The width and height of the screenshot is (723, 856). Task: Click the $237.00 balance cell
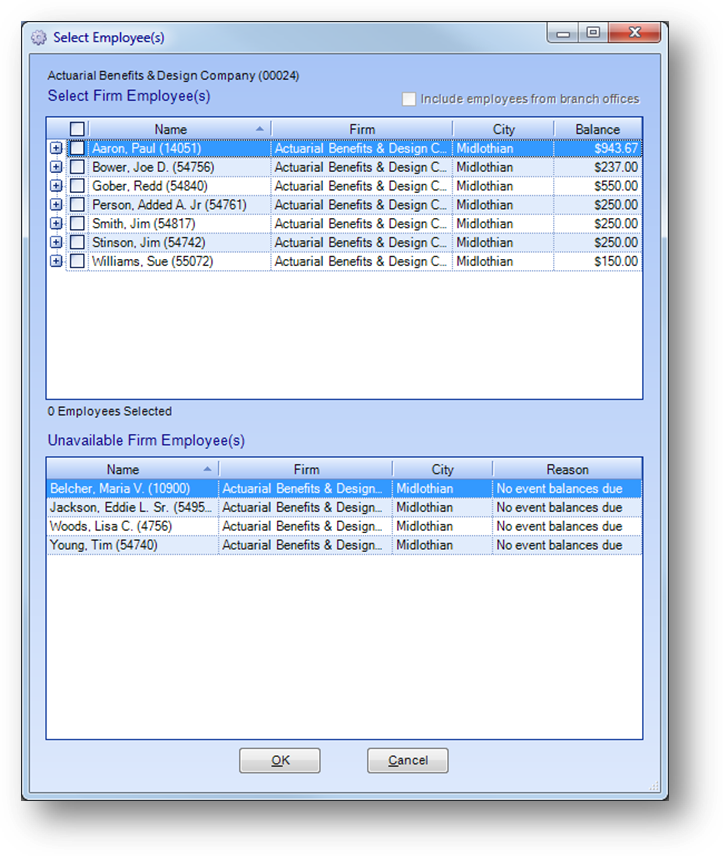tap(598, 167)
